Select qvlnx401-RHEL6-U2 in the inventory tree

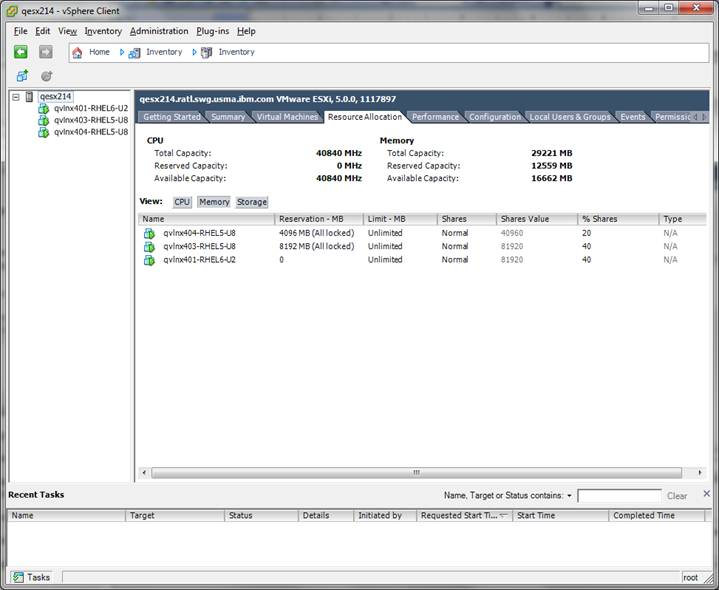[x=91, y=108]
